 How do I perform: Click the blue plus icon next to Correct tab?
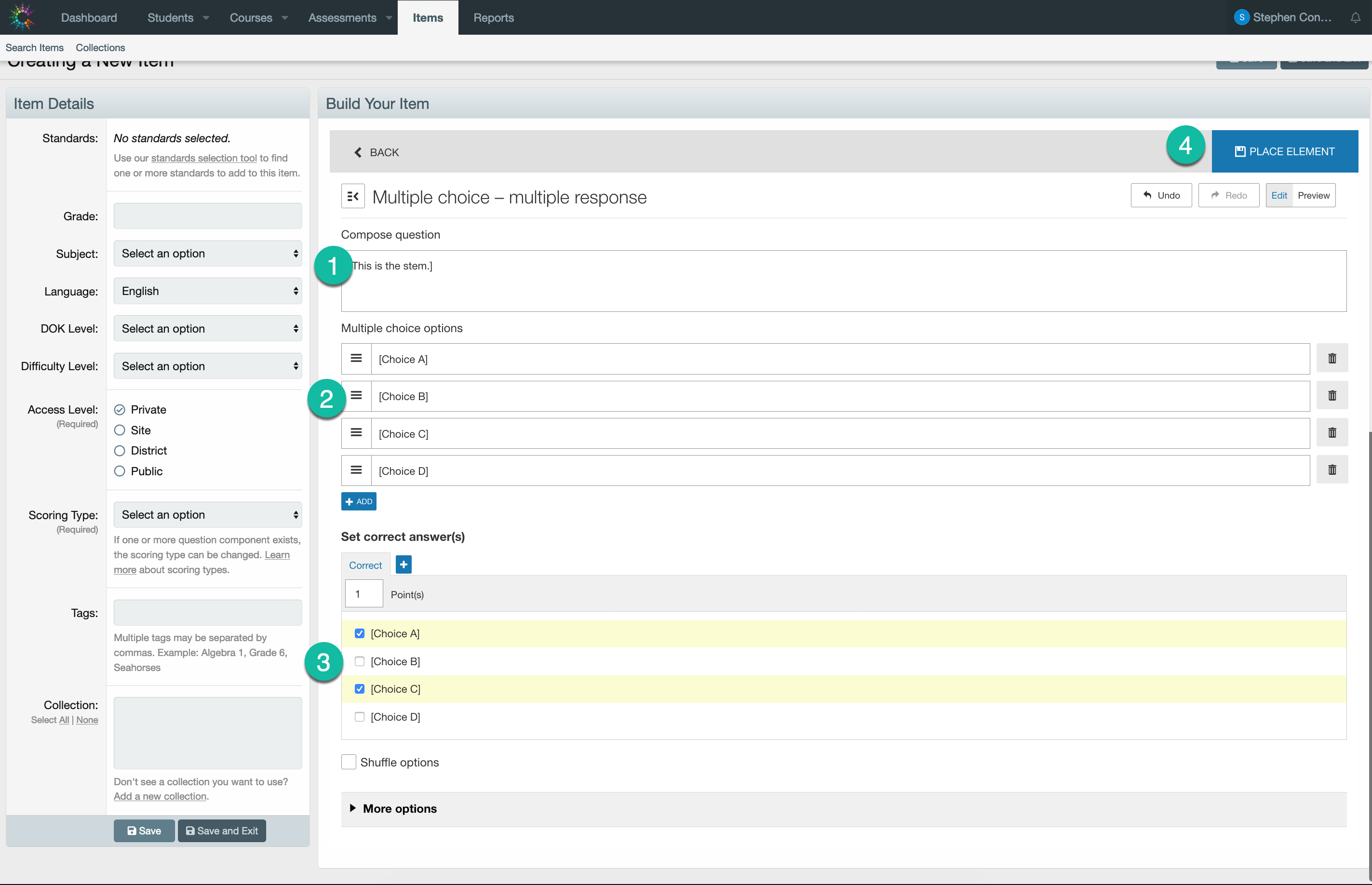(404, 565)
